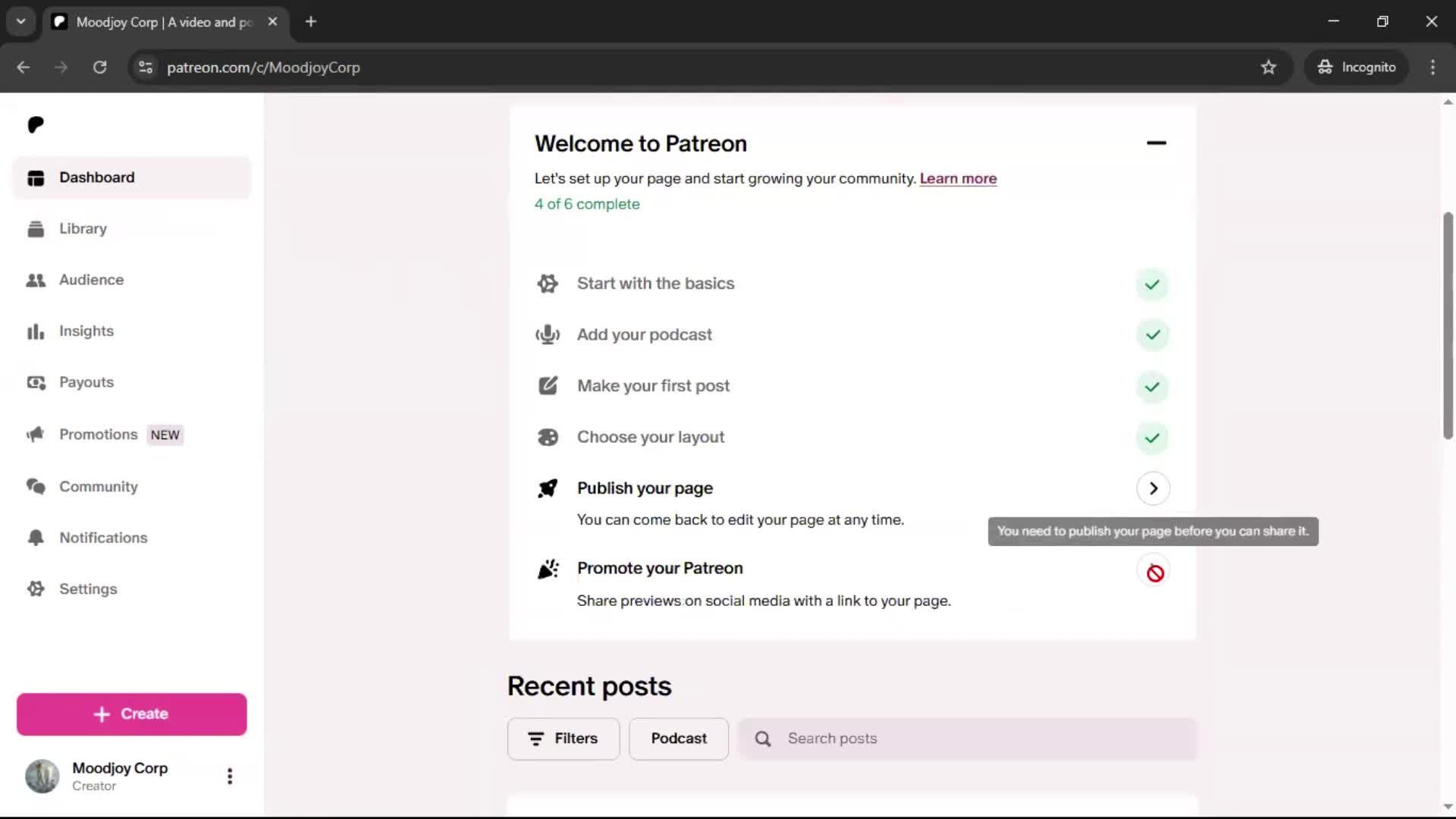1456x819 pixels.
Task: Expand the Publish your page arrow
Action: click(1153, 488)
